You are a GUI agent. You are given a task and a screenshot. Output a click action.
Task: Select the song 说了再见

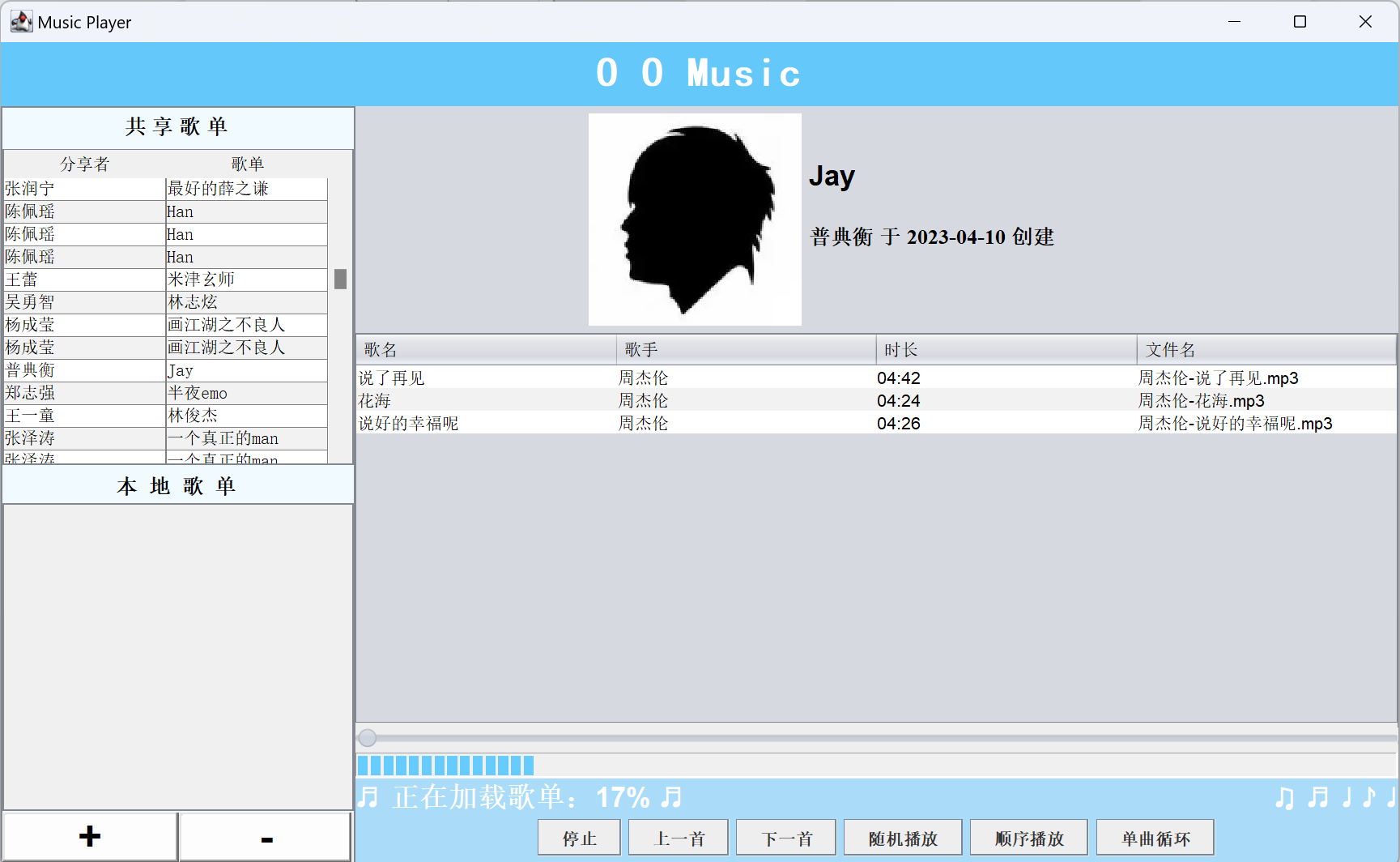point(392,378)
